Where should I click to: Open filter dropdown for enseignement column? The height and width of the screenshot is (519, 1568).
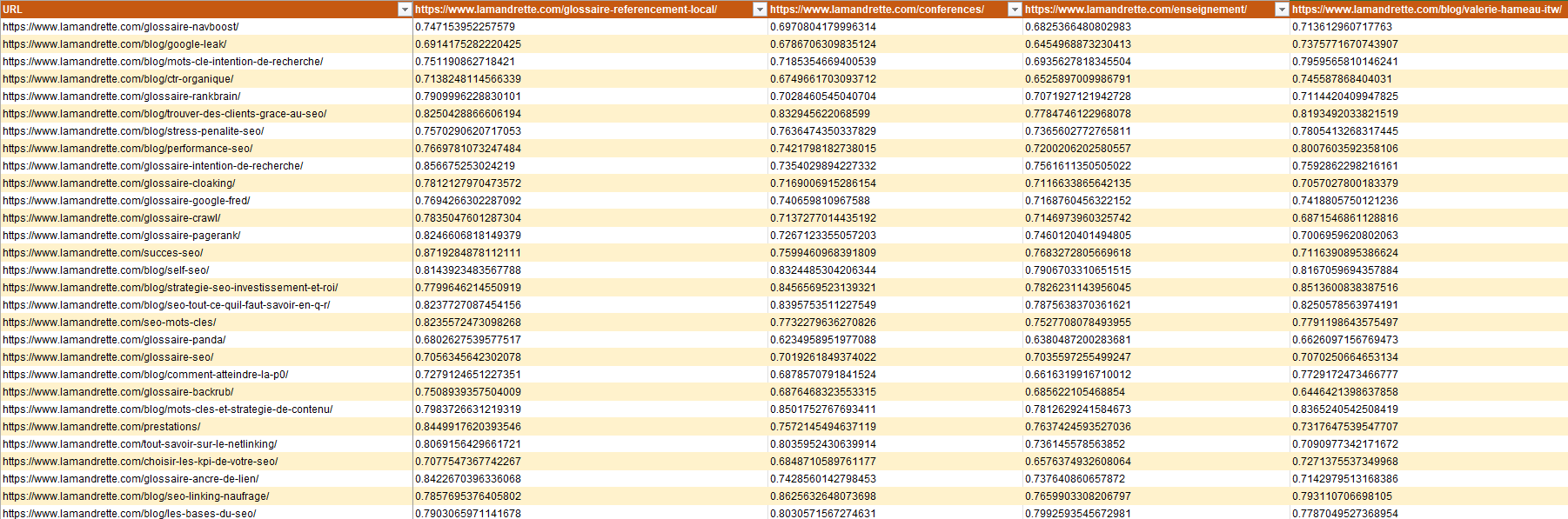(1281, 10)
